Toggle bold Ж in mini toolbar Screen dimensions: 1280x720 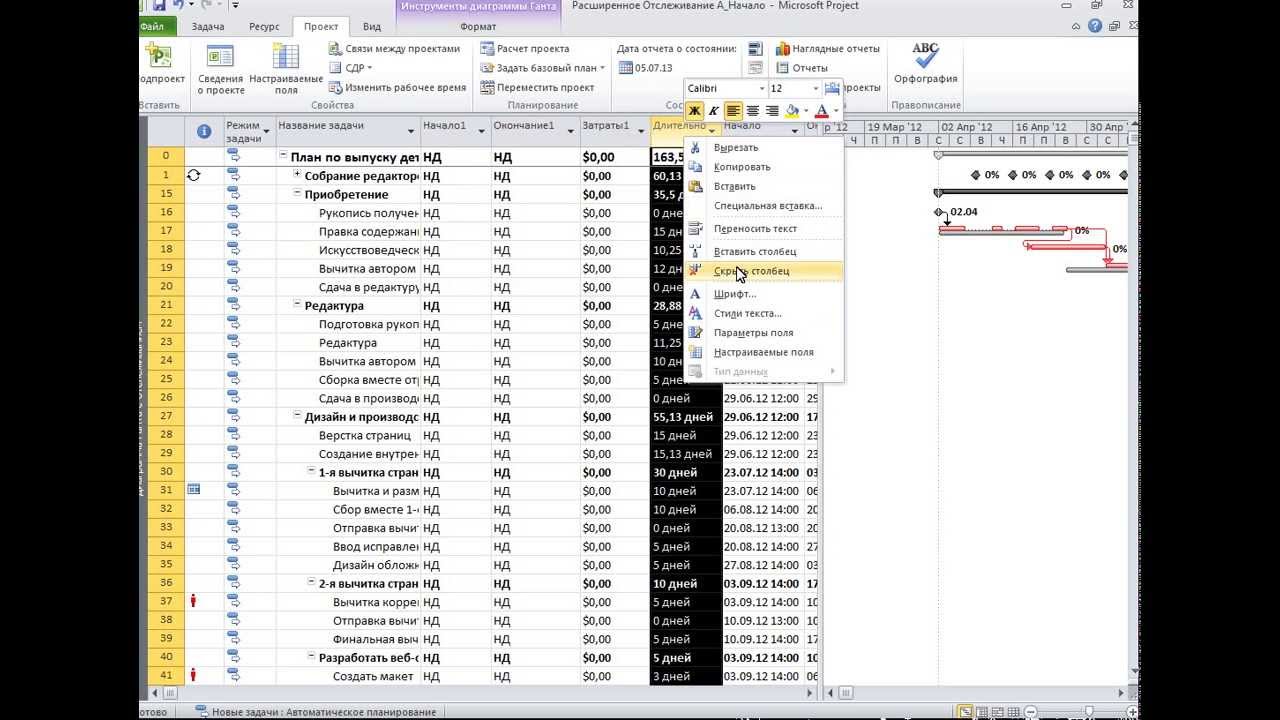(695, 111)
